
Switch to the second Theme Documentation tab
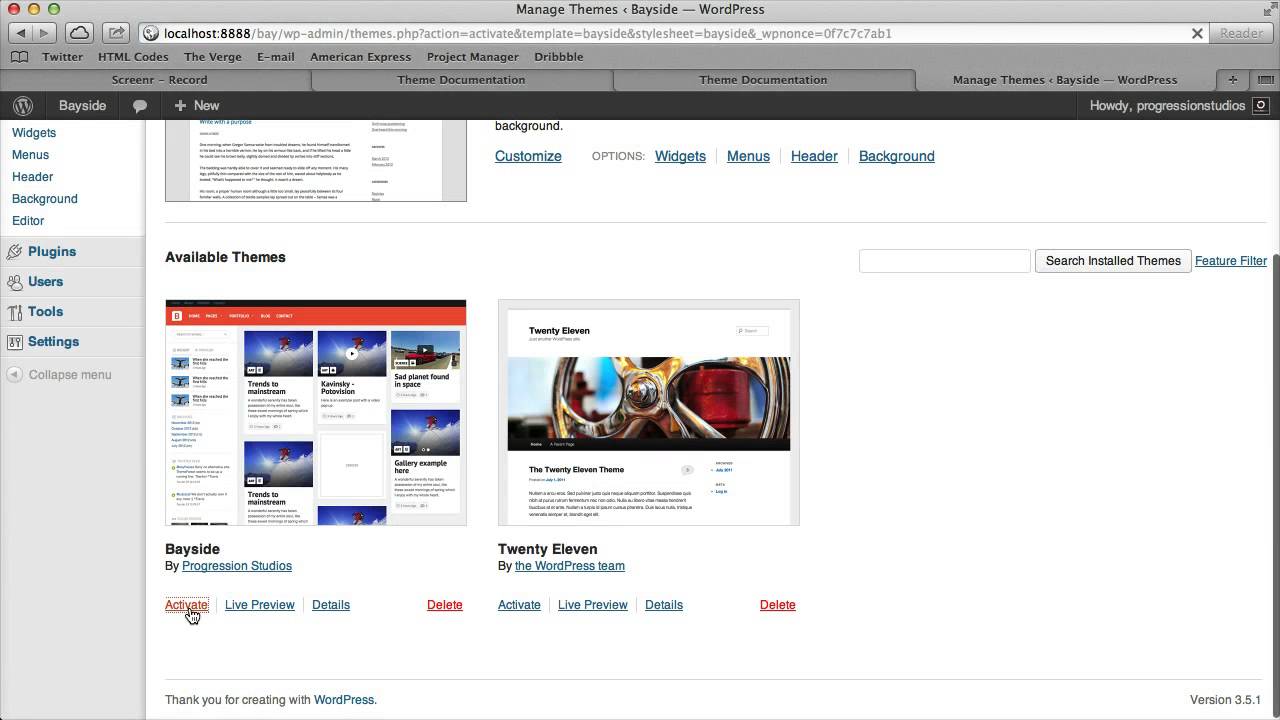(763, 80)
